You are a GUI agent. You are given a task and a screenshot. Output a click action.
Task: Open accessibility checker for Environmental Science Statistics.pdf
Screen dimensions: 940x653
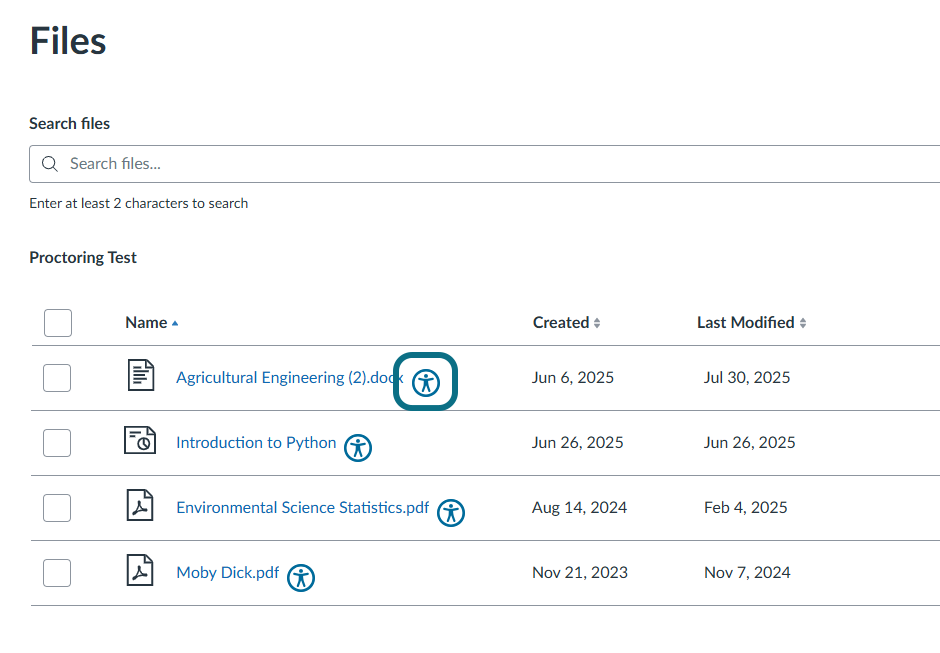click(x=451, y=513)
